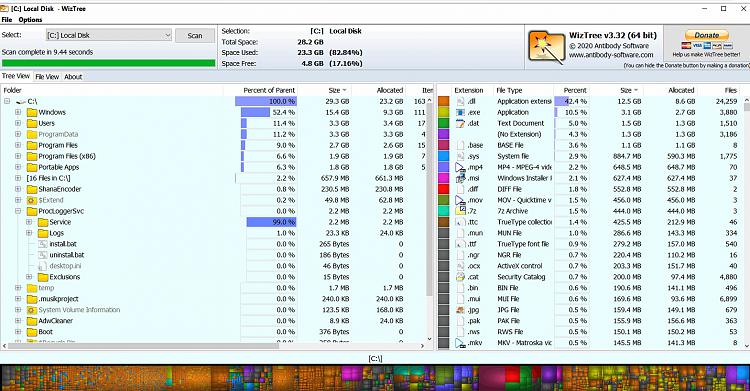
Task: Sort by Percent of Parent column header
Action: pyautogui.click(x=261, y=90)
